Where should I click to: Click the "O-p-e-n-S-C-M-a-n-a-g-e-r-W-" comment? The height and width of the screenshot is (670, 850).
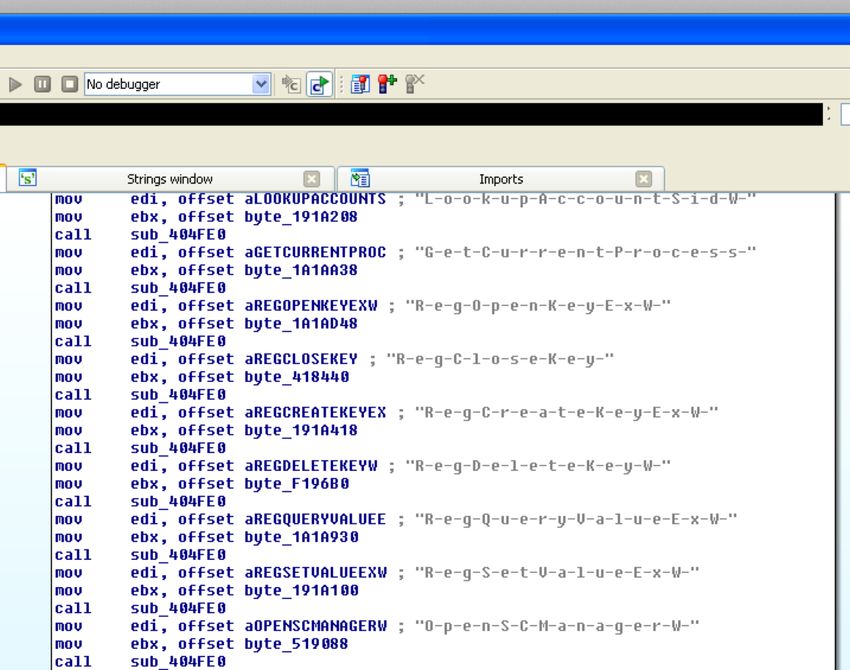coord(557,627)
